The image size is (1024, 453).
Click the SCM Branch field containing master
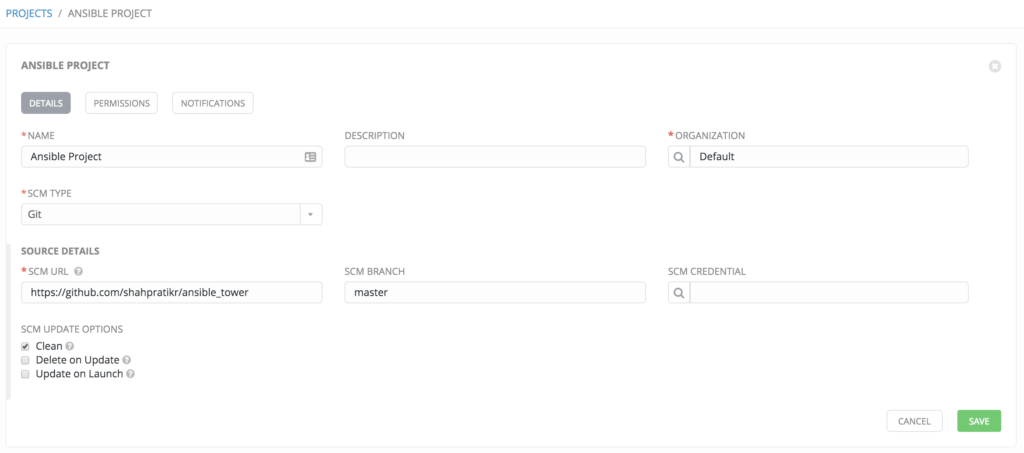click(x=495, y=292)
